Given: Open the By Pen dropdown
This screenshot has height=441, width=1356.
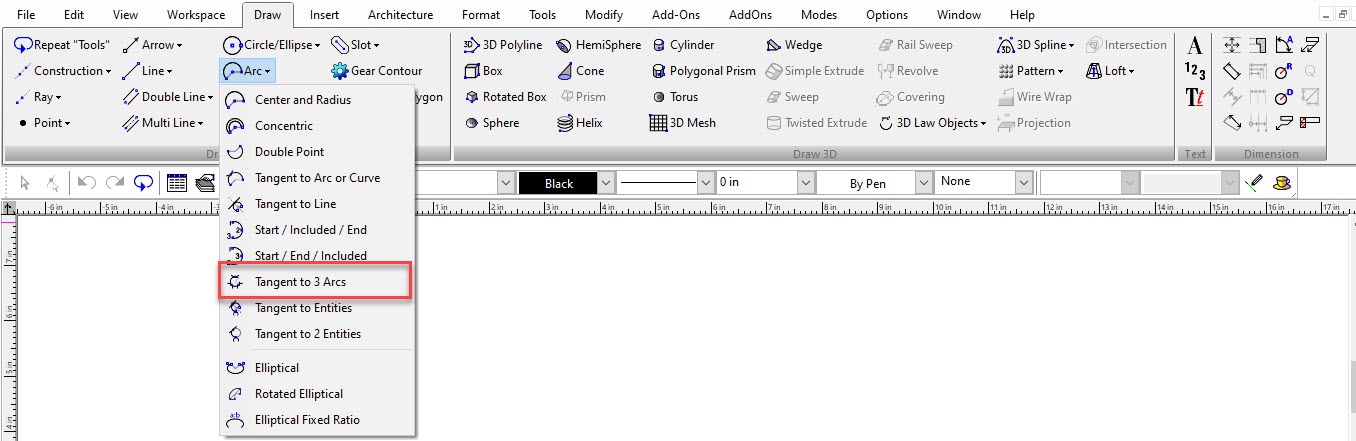Looking at the screenshot, I should click(922, 183).
